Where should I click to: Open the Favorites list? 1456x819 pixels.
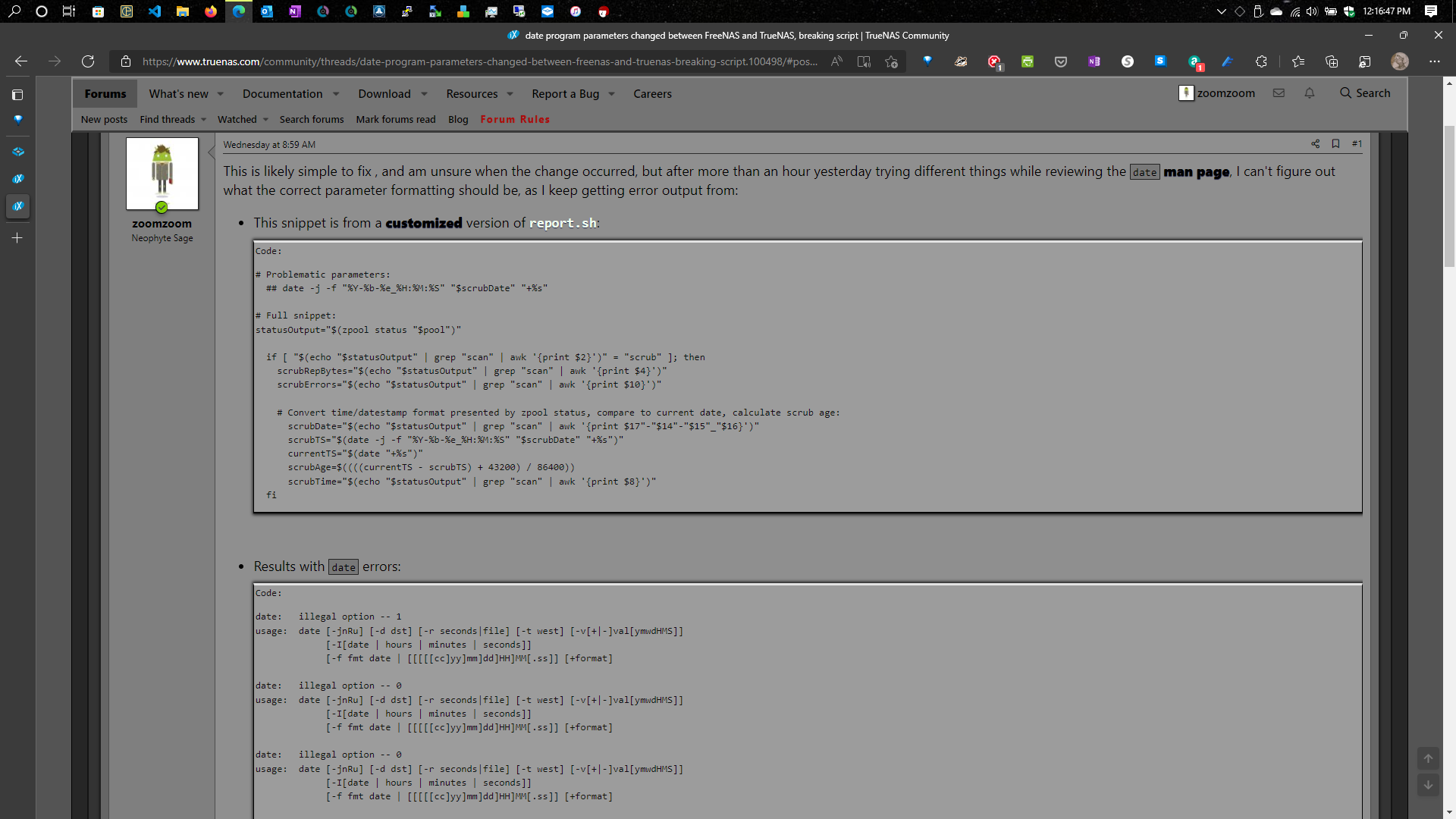[1298, 61]
